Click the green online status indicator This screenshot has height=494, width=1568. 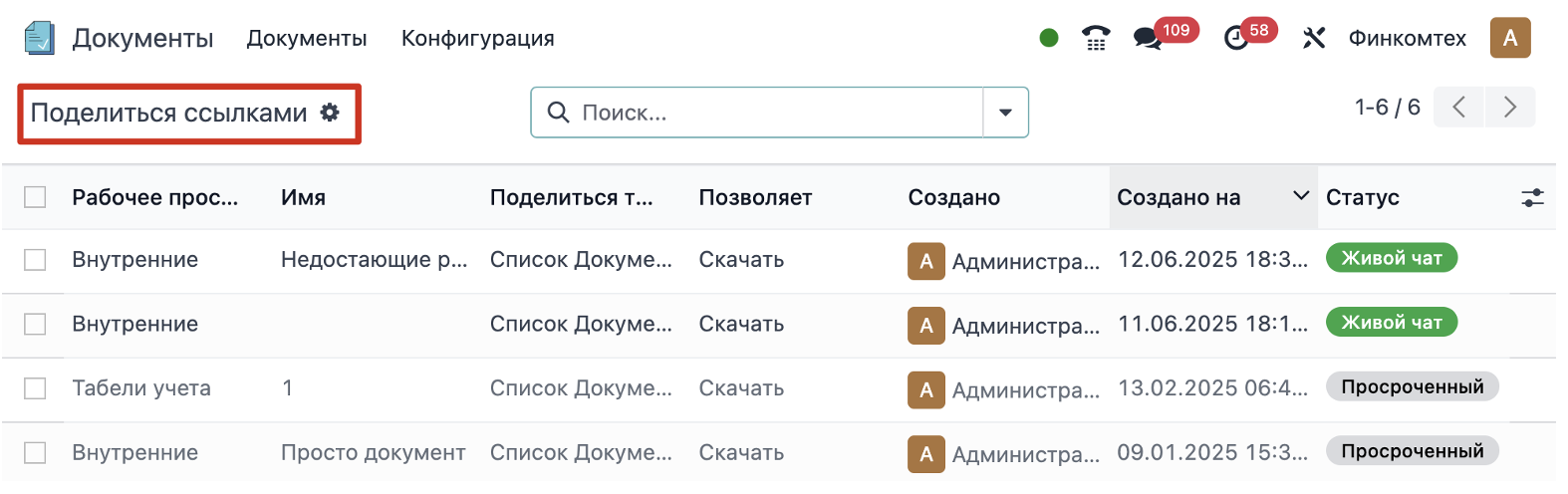coord(1048,39)
